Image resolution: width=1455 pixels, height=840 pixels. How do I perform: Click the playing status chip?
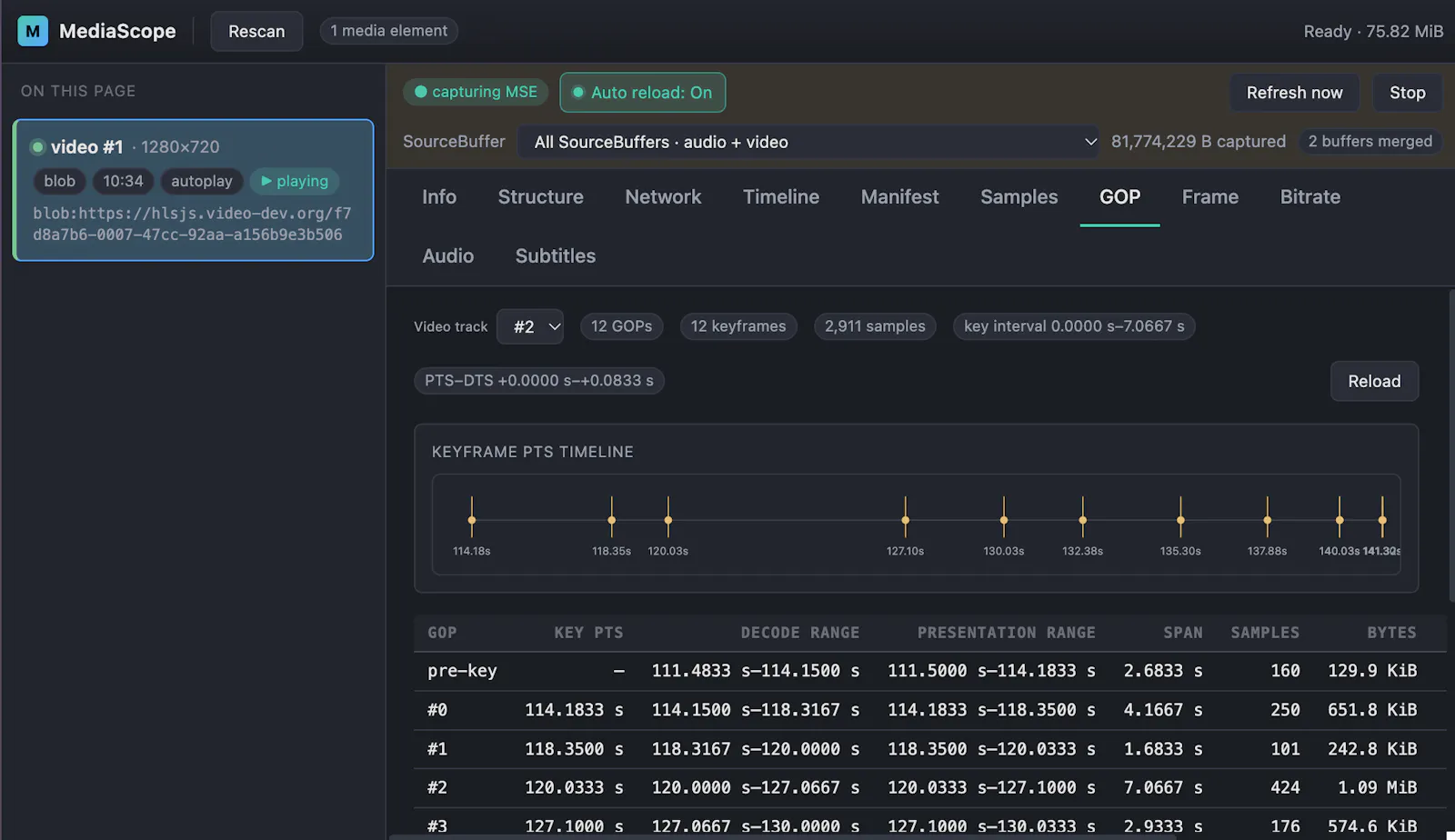pos(295,181)
